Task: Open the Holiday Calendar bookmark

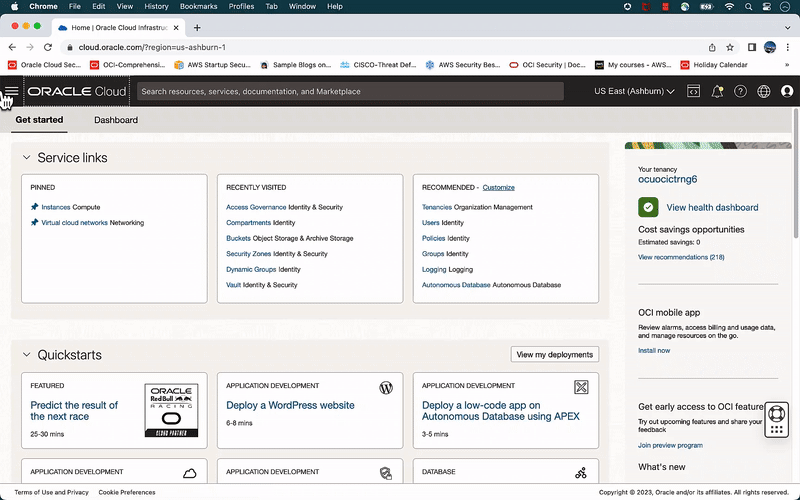Action: click(x=714, y=65)
